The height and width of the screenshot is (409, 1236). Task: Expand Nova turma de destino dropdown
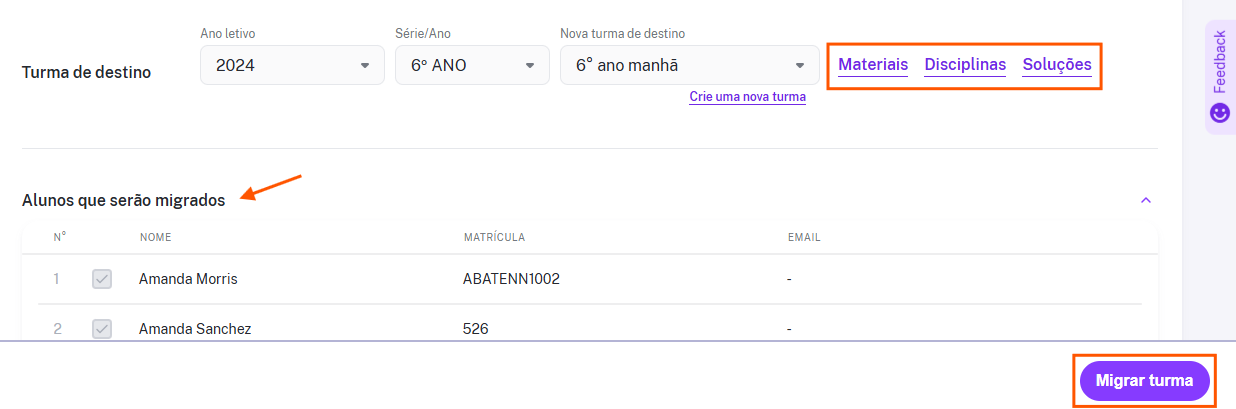tap(690, 65)
